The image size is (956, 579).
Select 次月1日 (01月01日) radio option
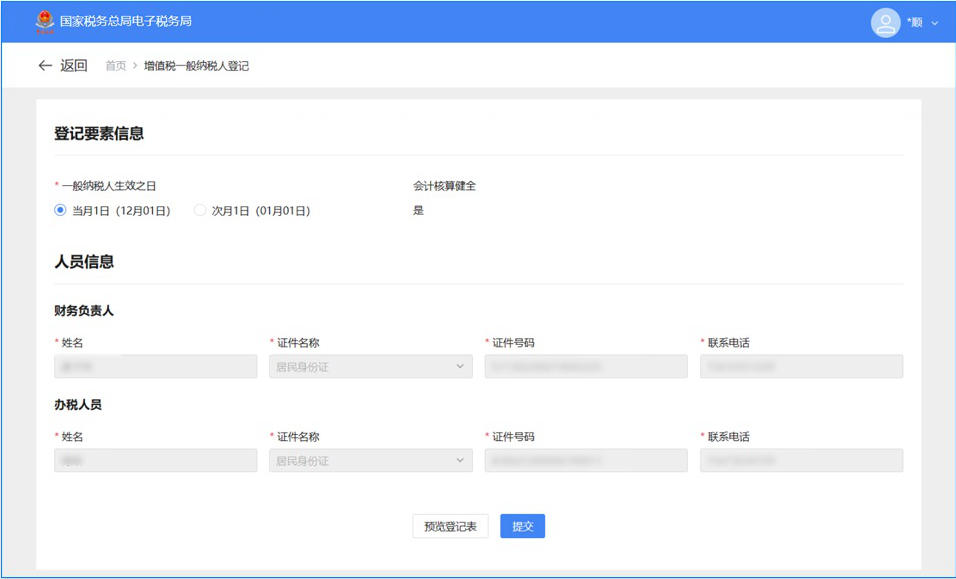pos(200,211)
